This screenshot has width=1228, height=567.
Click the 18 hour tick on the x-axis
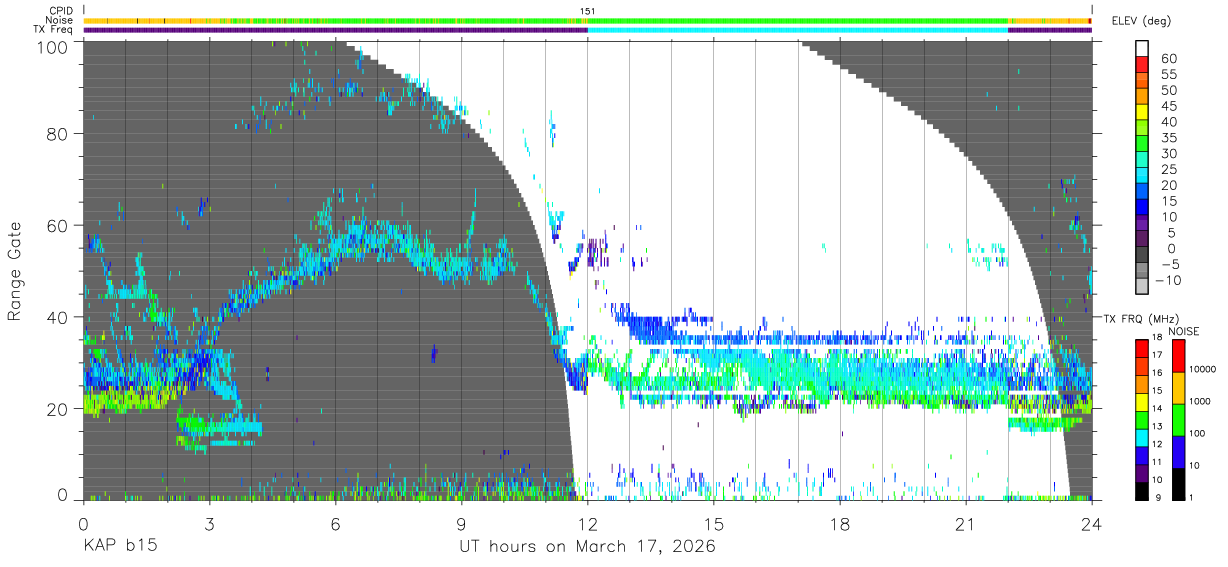point(840,524)
